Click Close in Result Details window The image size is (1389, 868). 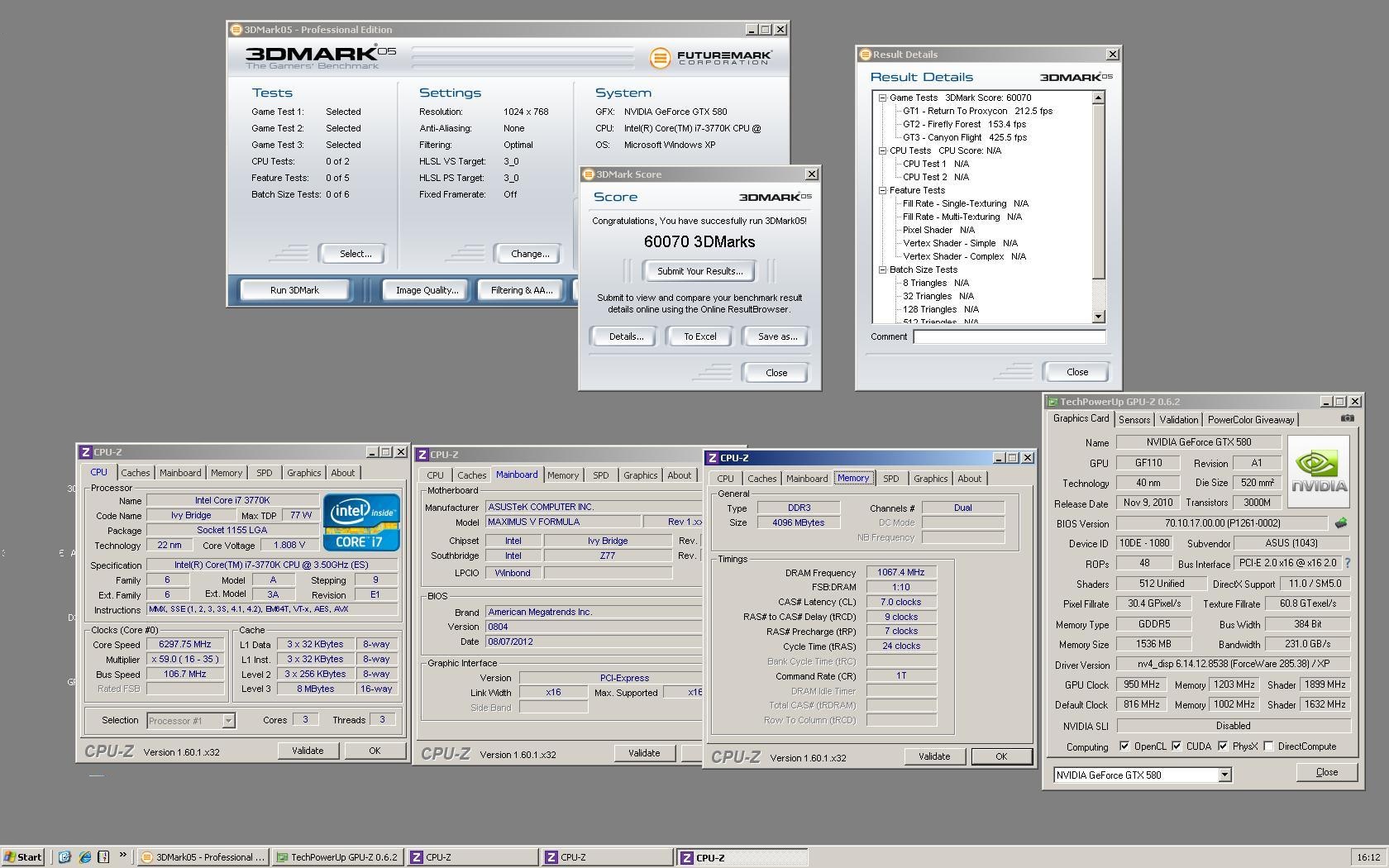[1076, 372]
